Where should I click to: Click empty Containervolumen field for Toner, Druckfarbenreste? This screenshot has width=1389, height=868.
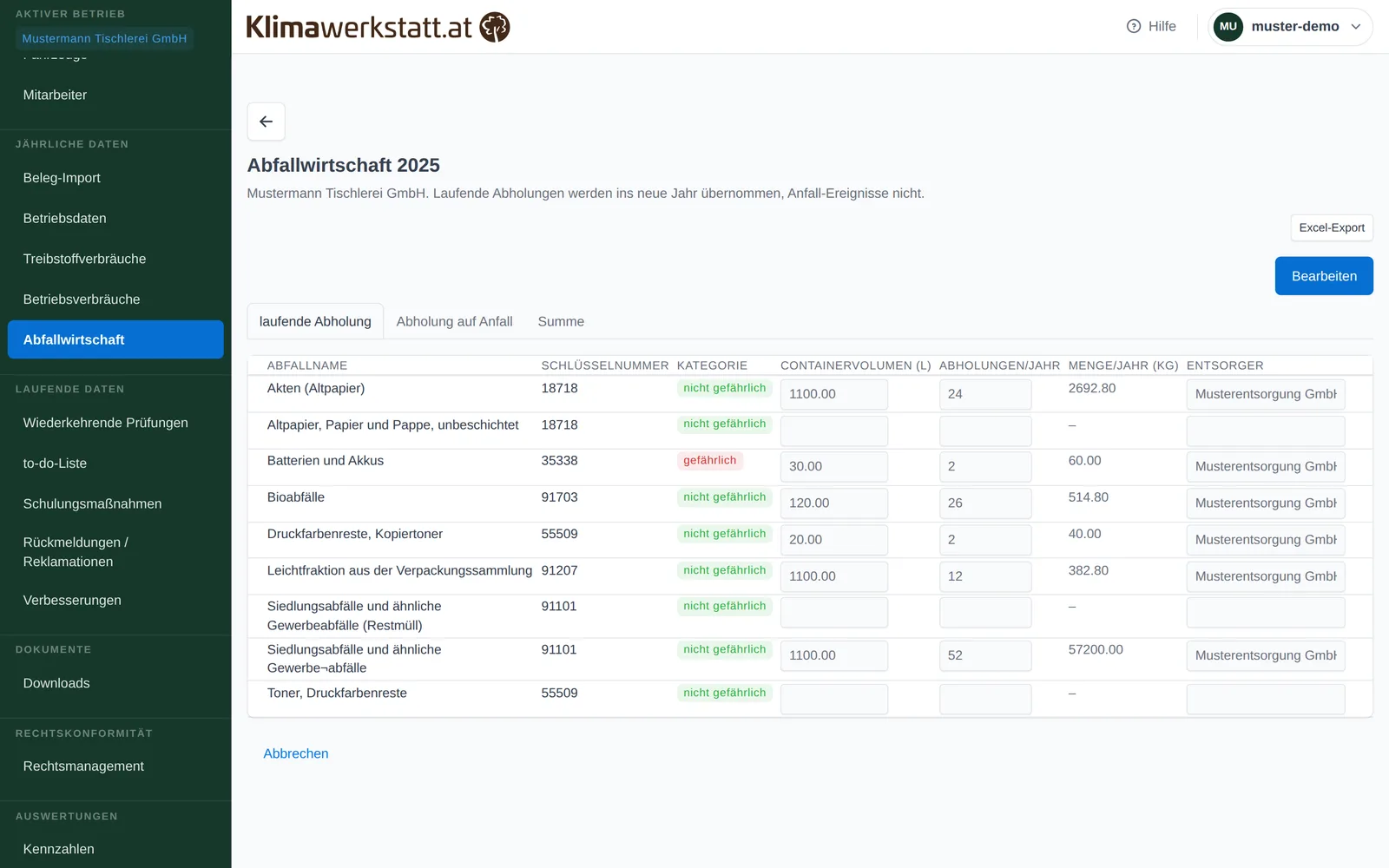click(833, 699)
